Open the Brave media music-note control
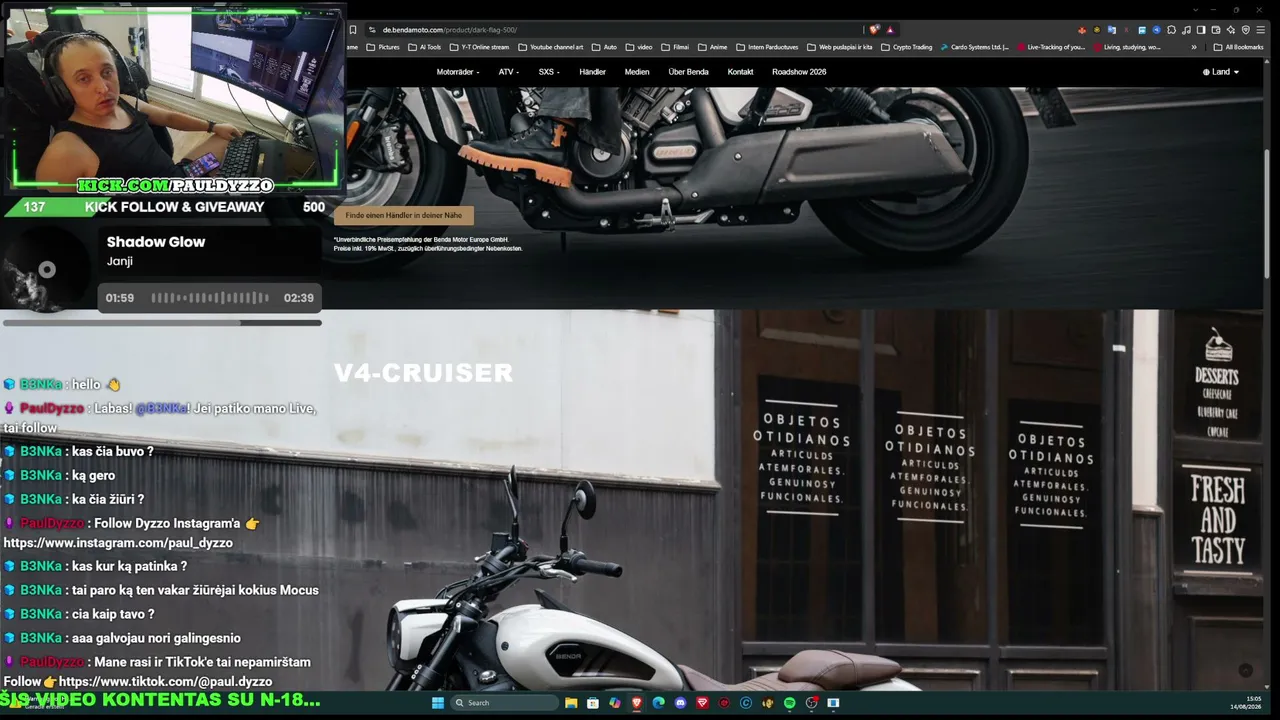The height and width of the screenshot is (720, 1280). pos(1186,30)
